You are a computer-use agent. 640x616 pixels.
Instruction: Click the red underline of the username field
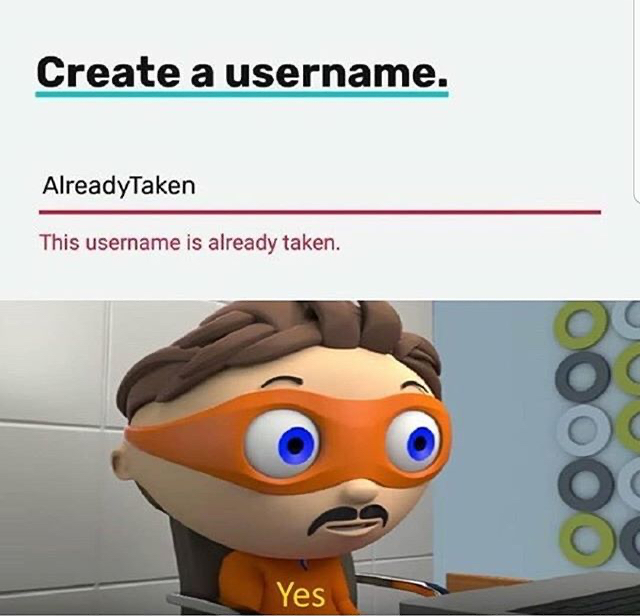coord(320,212)
